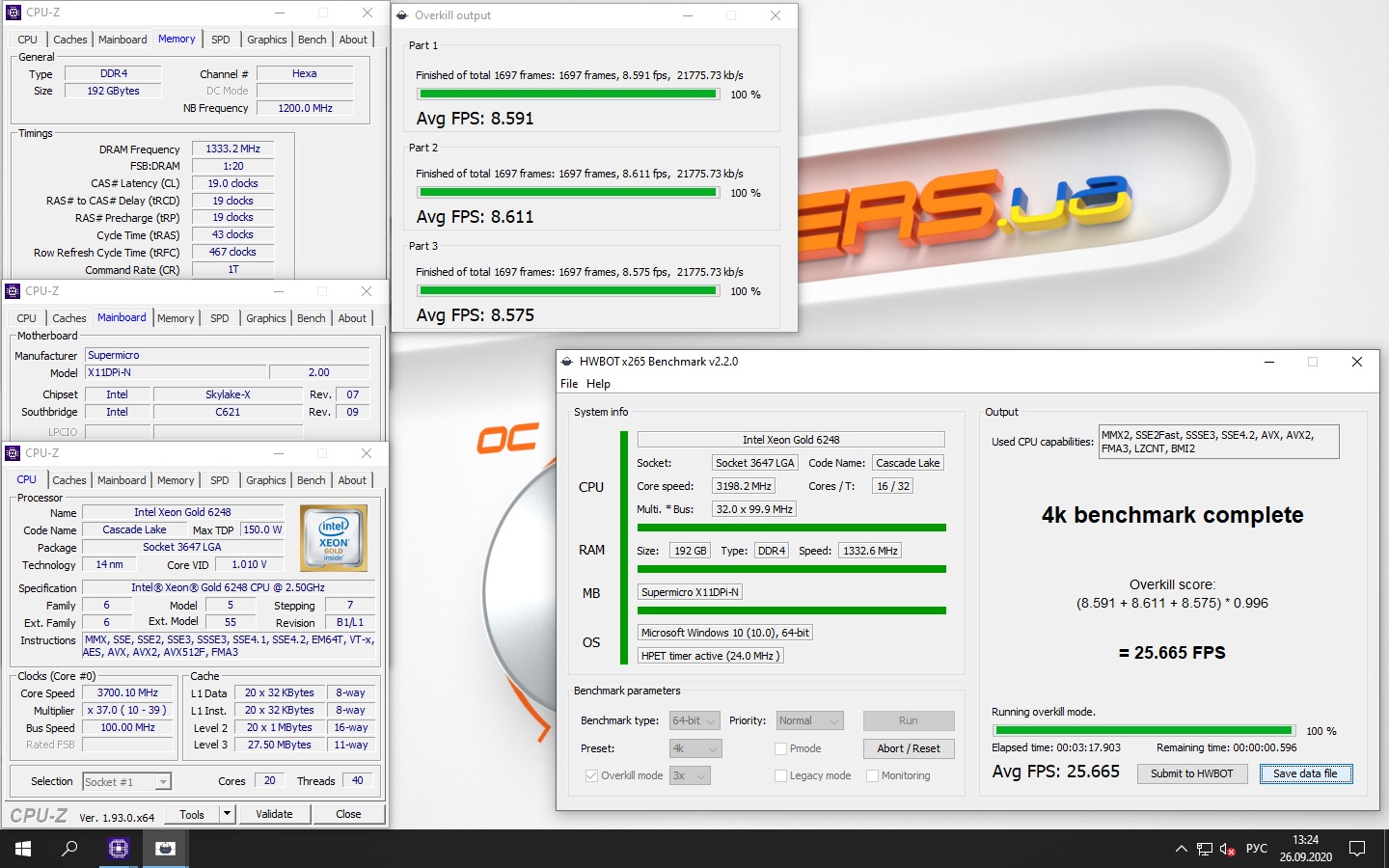Click the Tools button in CPU-Z

coord(192,814)
